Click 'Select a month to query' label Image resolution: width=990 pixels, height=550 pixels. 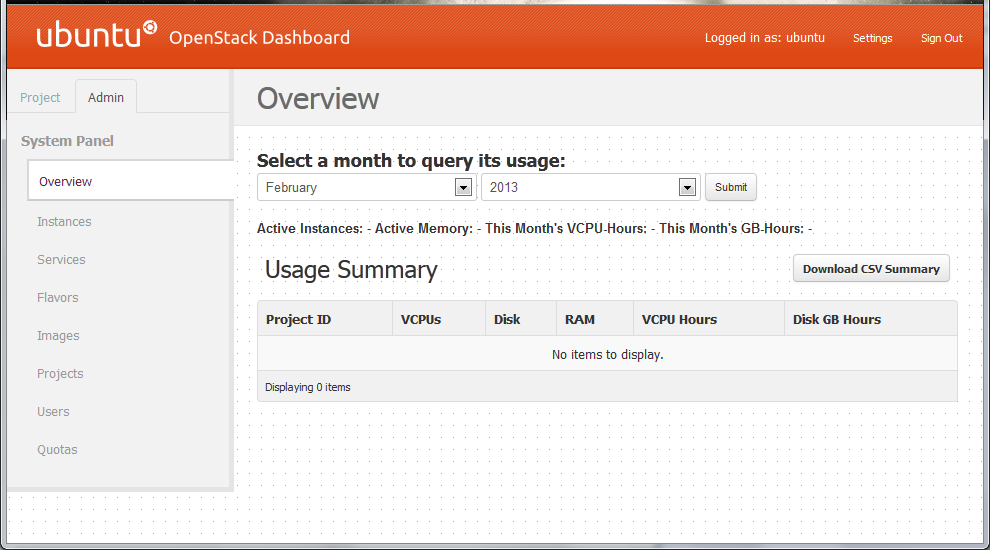tap(411, 160)
